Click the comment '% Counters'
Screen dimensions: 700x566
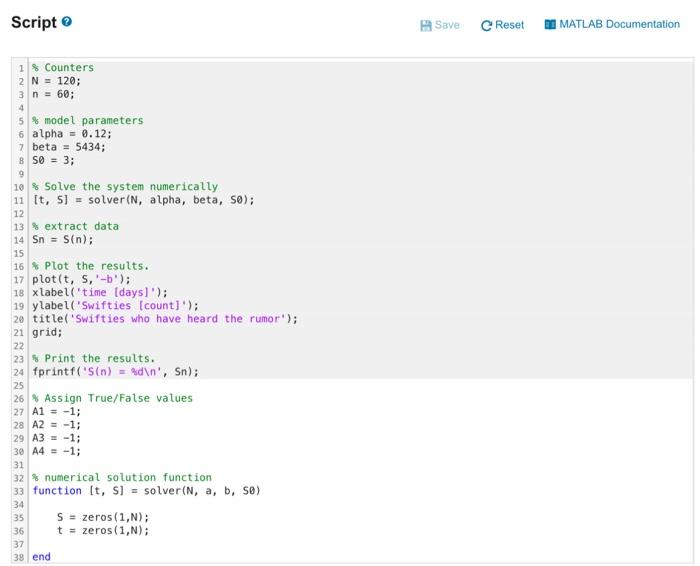(63, 67)
